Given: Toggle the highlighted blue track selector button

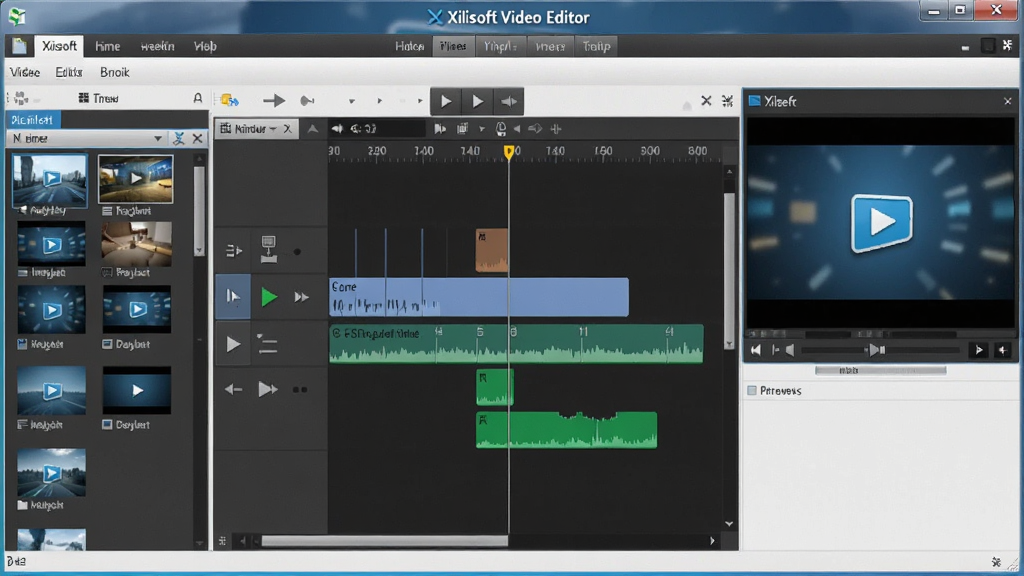Looking at the screenshot, I should (233, 296).
